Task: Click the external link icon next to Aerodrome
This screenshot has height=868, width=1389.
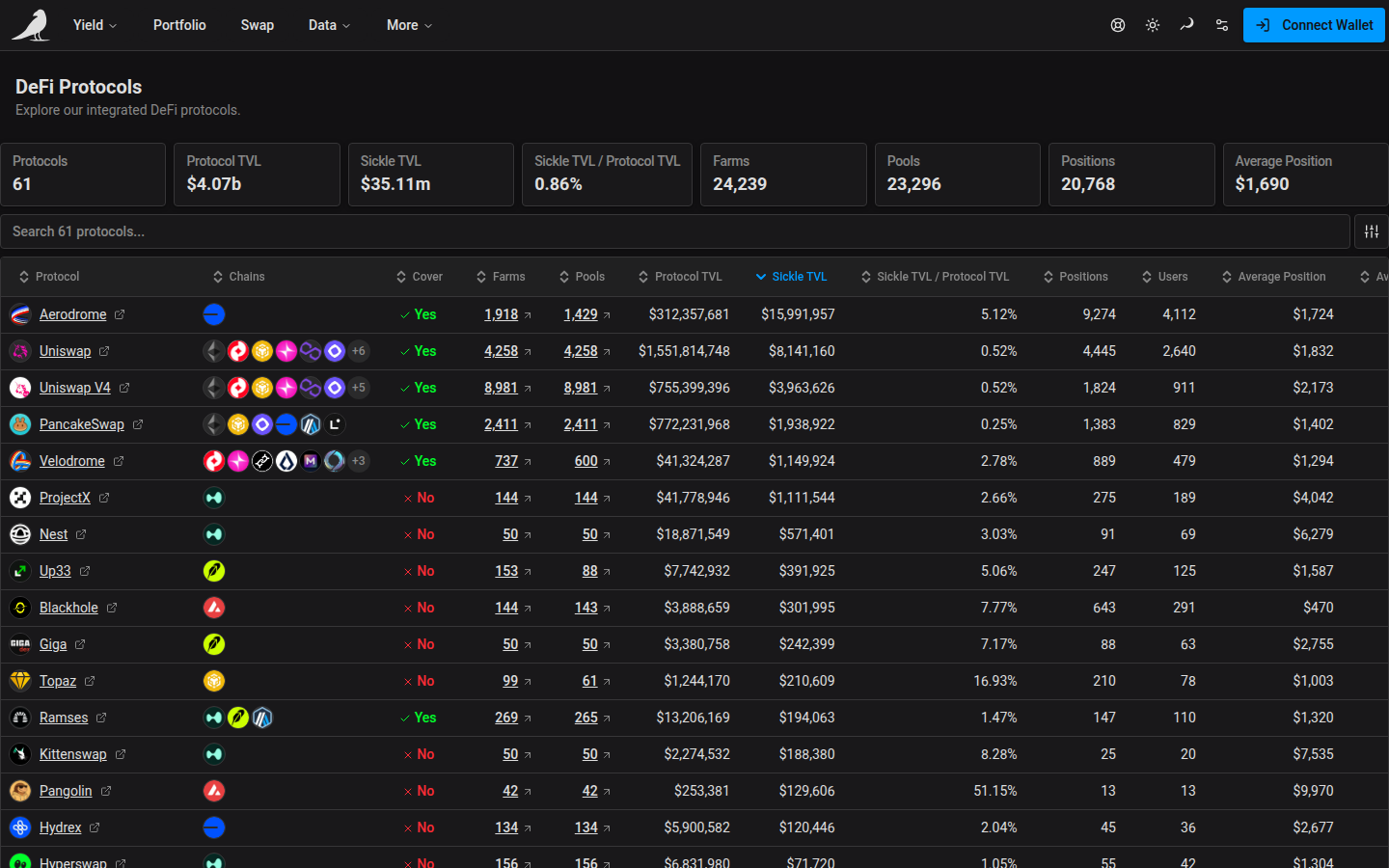Action: [x=120, y=314]
